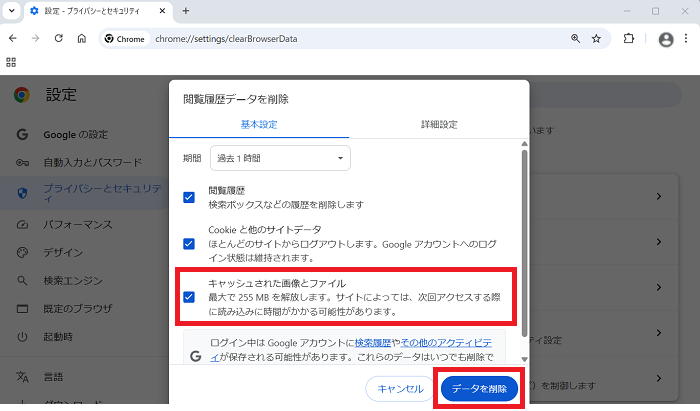Click the browser reload icon
700x411 pixels.
pyautogui.click(x=59, y=38)
